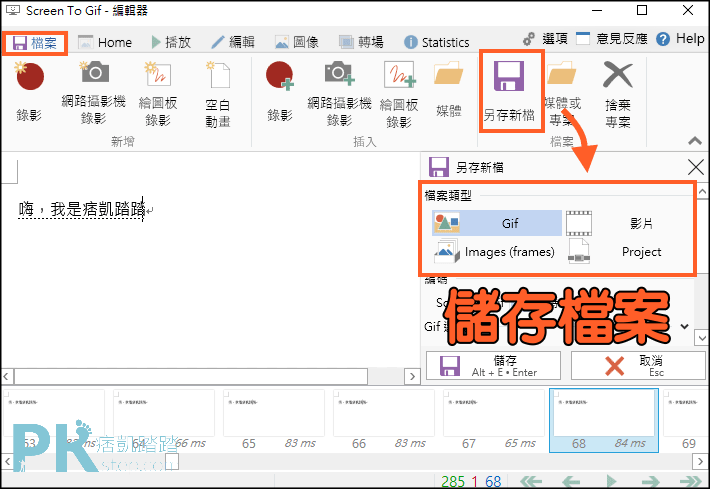Select frame 65 thumbnail
Viewport: 710px width, 489px height.
point(274,420)
